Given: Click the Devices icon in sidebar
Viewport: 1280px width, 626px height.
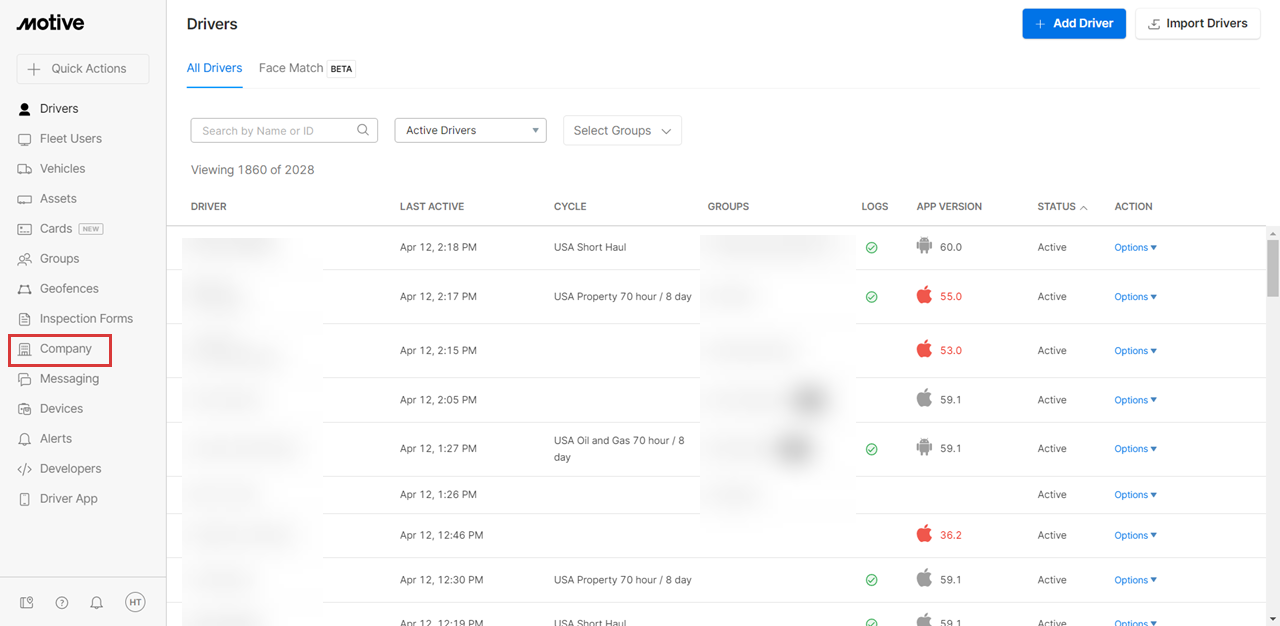Looking at the screenshot, I should (25, 409).
